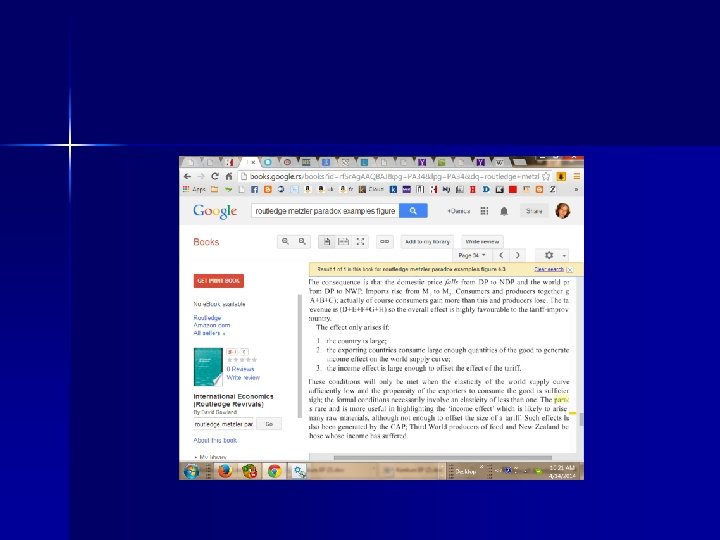The image size is (720, 540).
Task: Zoom out of the book page
Action: click(302, 242)
